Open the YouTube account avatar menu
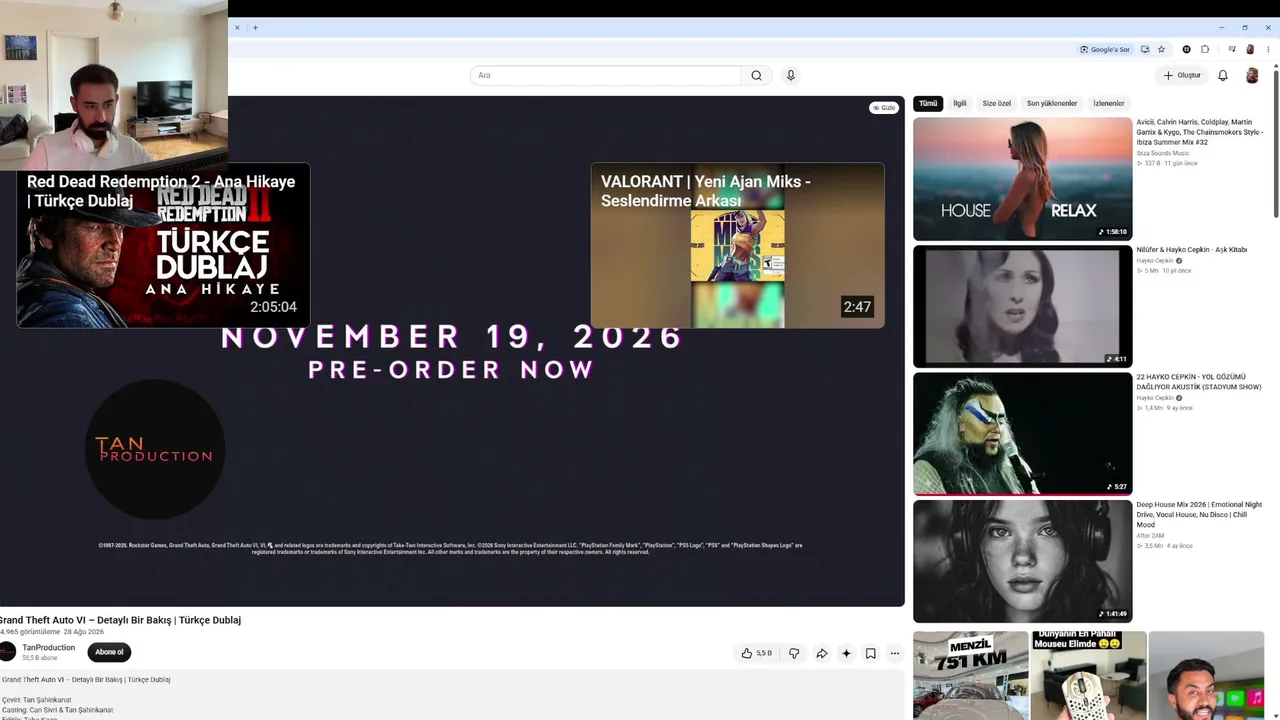 [x=1252, y=75]
